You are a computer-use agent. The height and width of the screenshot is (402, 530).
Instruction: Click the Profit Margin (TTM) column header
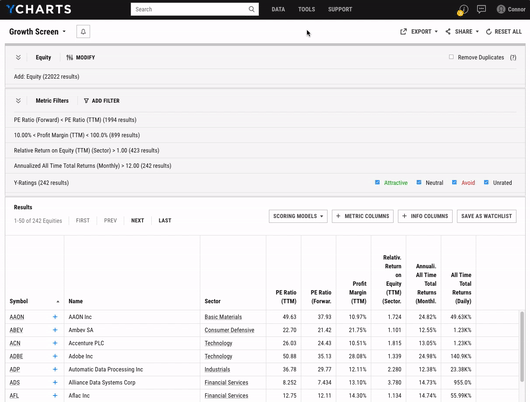click(x=358, y=292)
